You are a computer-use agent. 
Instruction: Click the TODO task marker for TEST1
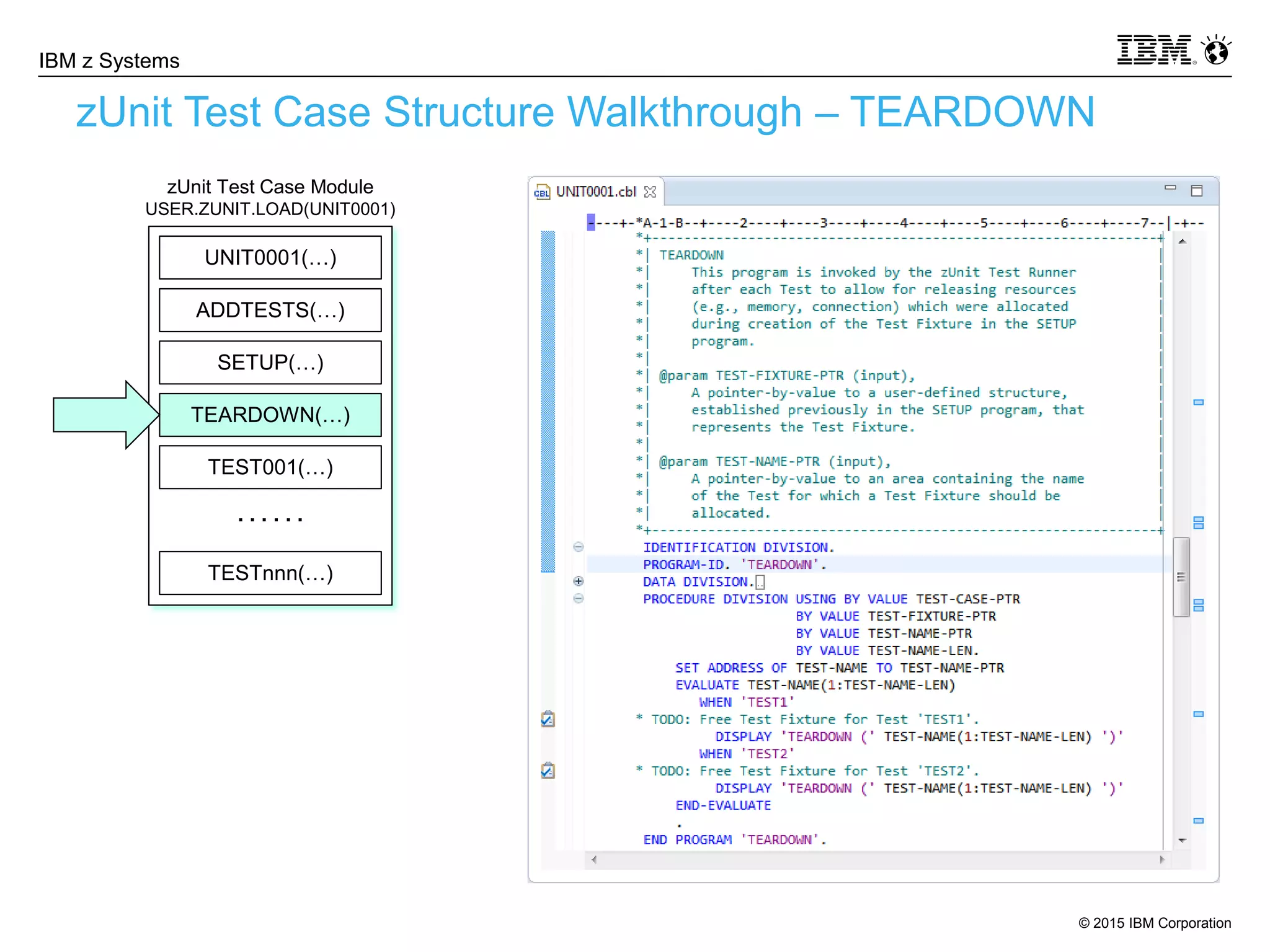pyautogui.click(x=548, y=719)
